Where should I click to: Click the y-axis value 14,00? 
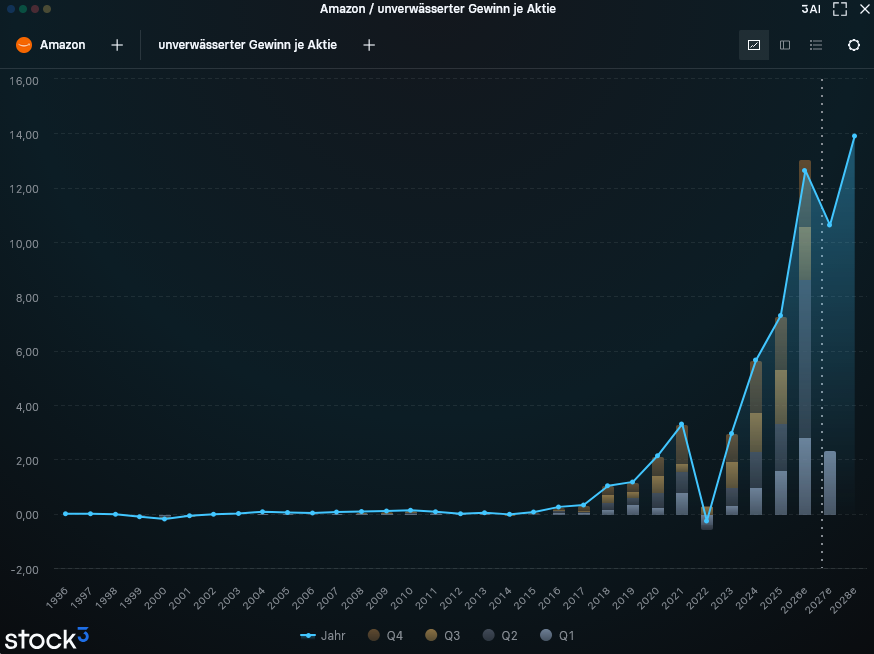[x=24, y=135]
